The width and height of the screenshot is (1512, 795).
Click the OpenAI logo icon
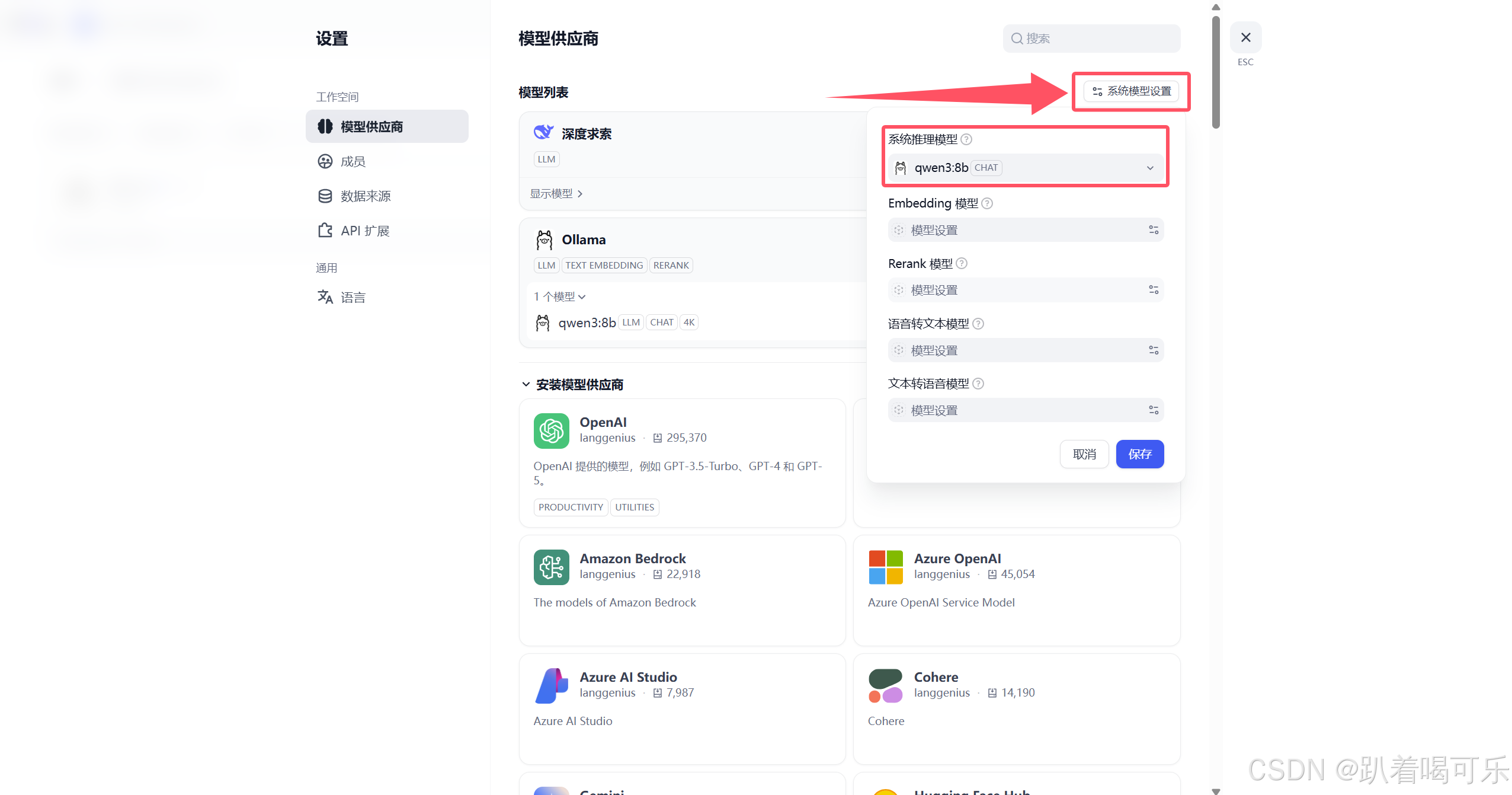(x=551, y=431)
